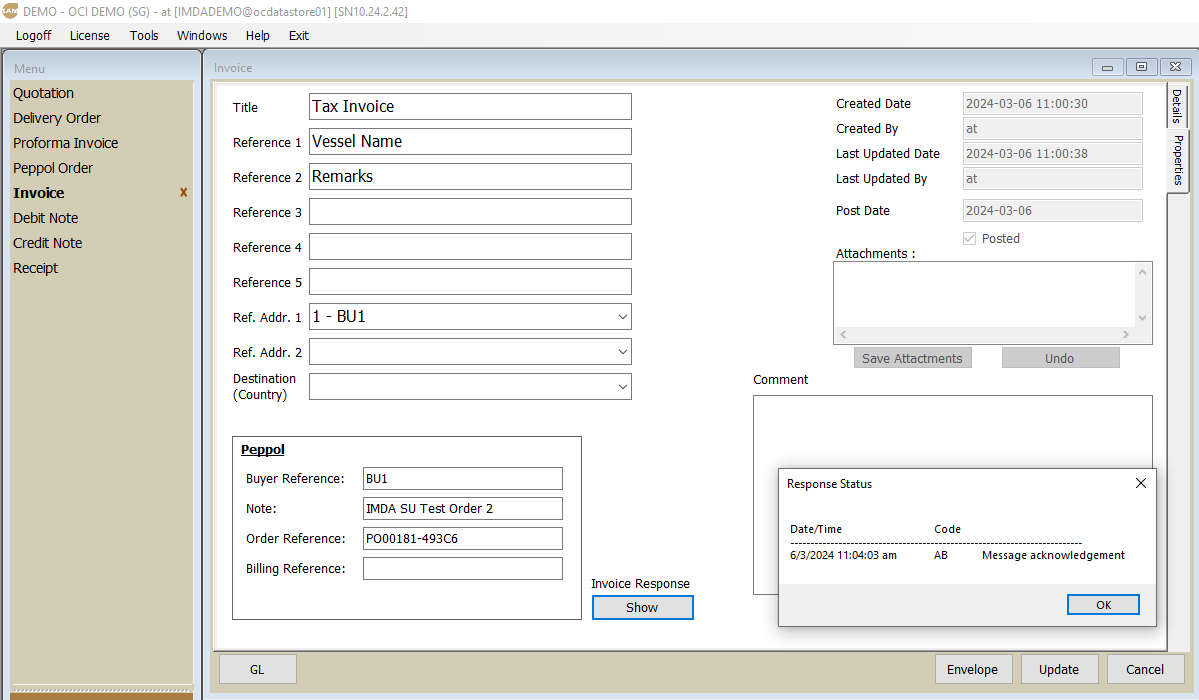Expand the Ref. Addr. 1 dropdown

pyautogui.click(x=622, y=317)
